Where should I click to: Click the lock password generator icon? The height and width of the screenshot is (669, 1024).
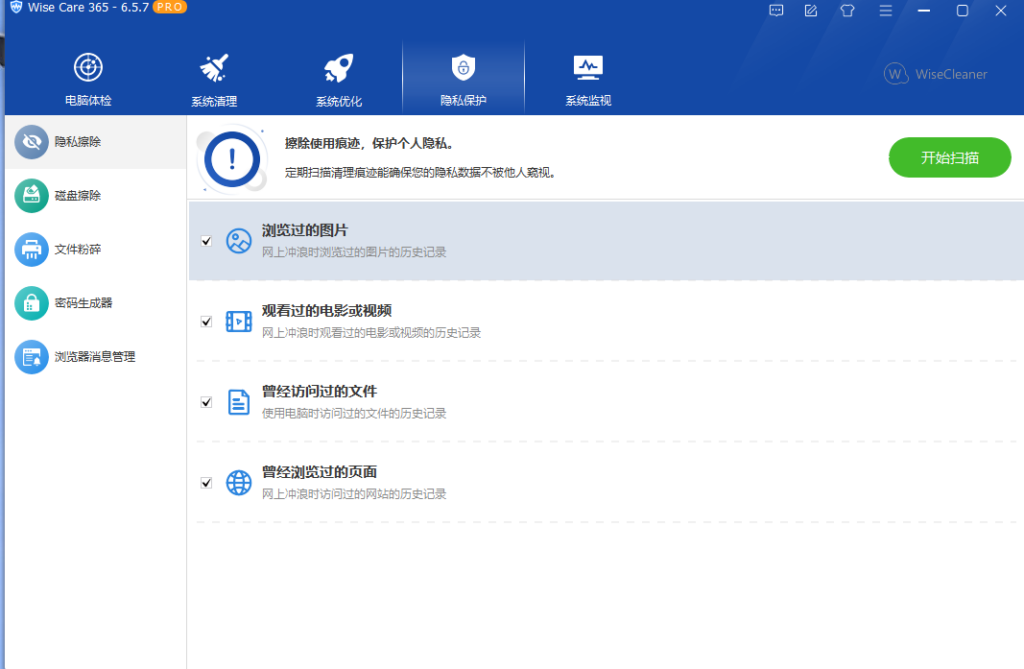coord(31,303)
